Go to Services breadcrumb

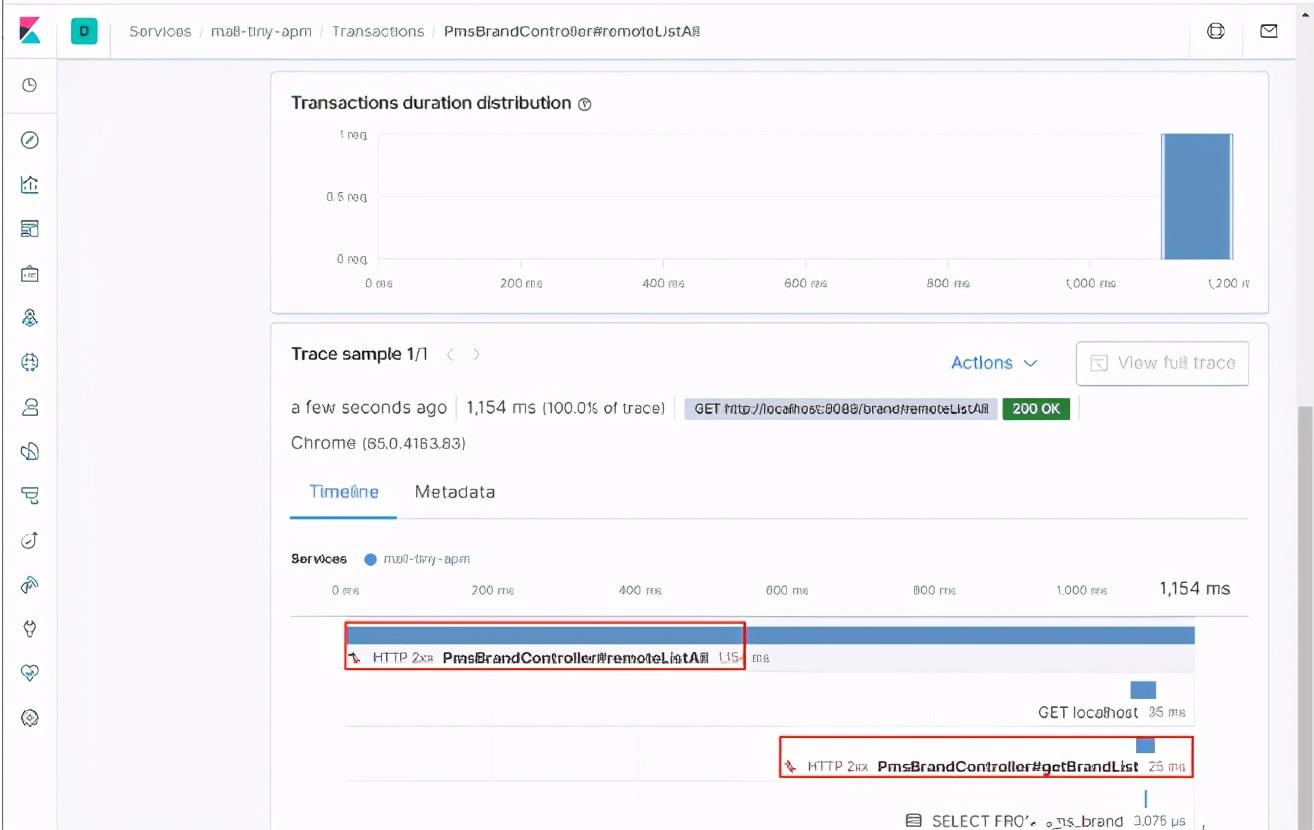point(160,31)
